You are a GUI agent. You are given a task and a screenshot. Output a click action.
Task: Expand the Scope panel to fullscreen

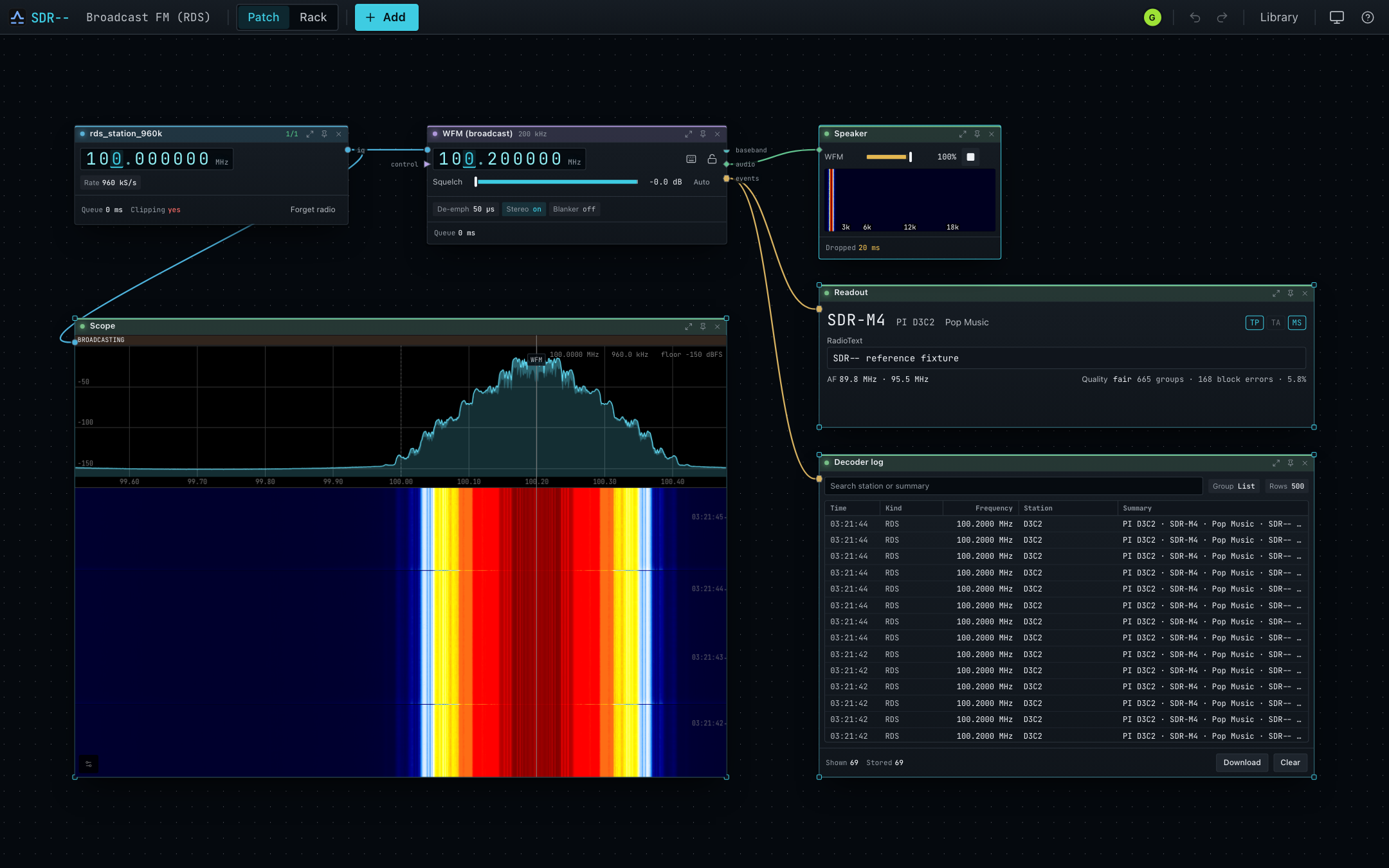(689, 327)
